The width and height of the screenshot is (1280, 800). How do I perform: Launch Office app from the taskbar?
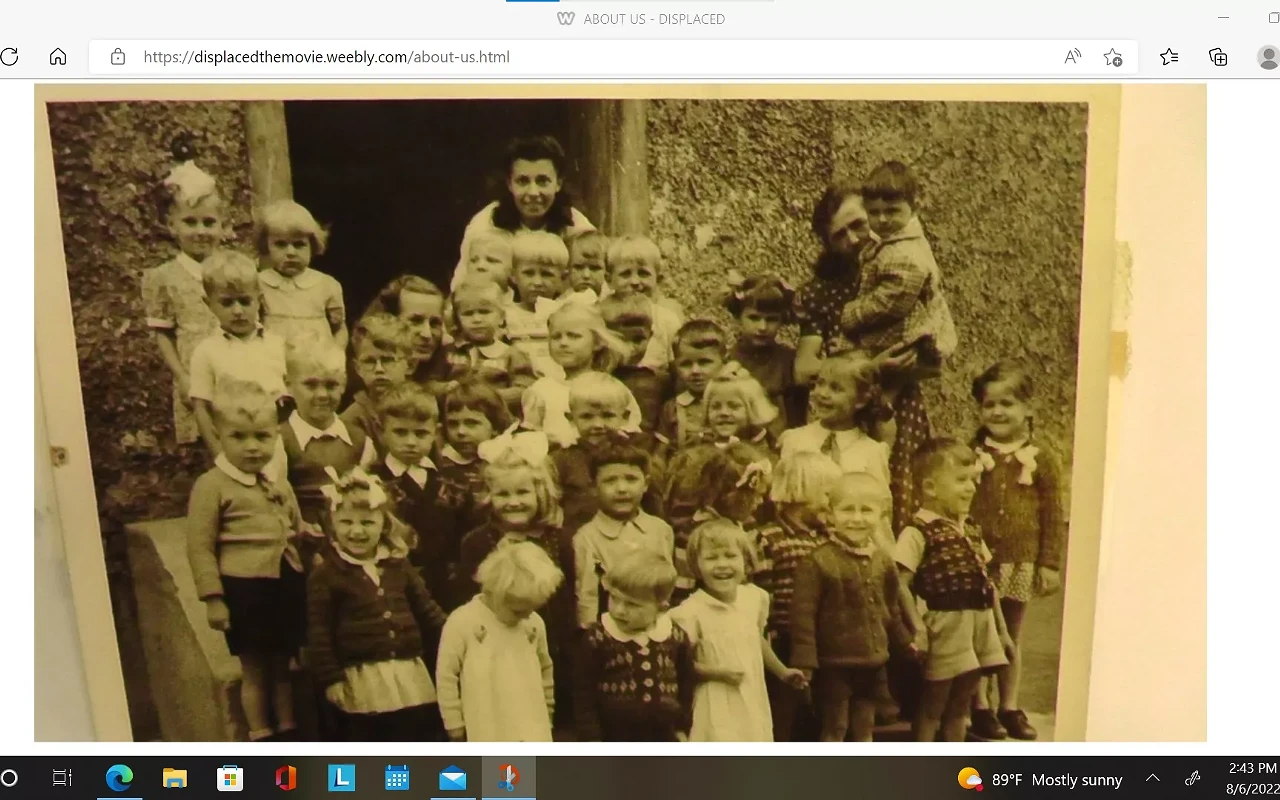pyautogui.click(x=286, y=778)
